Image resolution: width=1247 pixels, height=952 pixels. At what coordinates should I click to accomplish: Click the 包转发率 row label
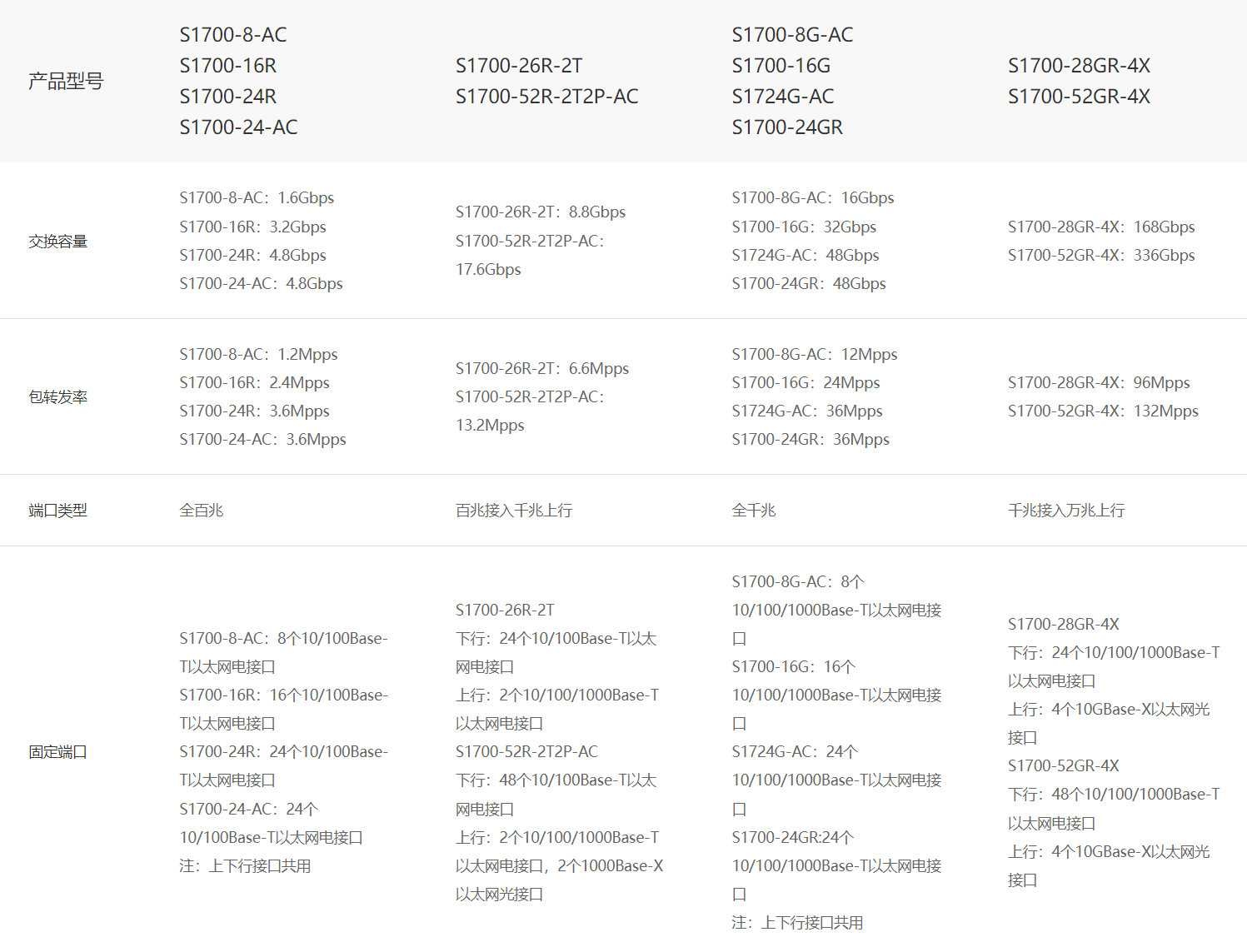click(57, 397)
